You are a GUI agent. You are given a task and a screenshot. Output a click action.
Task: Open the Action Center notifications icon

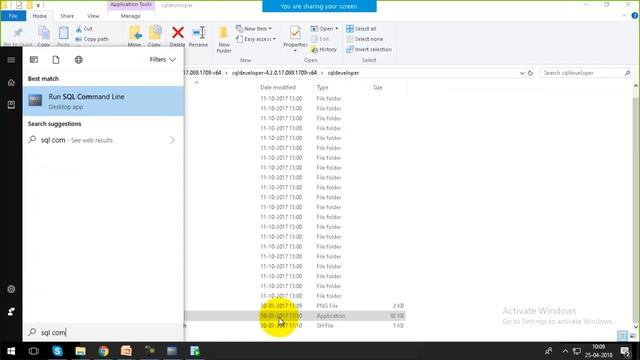click(x=625, y=351)
